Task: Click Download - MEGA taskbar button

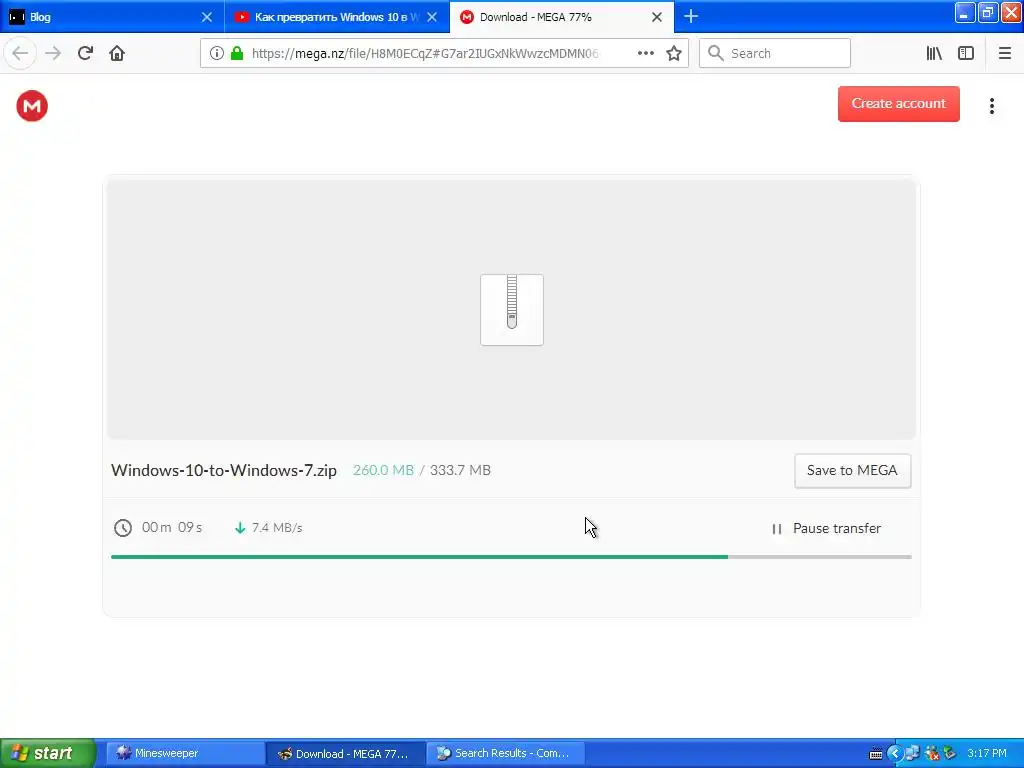Action: click(x=346, y=754)
